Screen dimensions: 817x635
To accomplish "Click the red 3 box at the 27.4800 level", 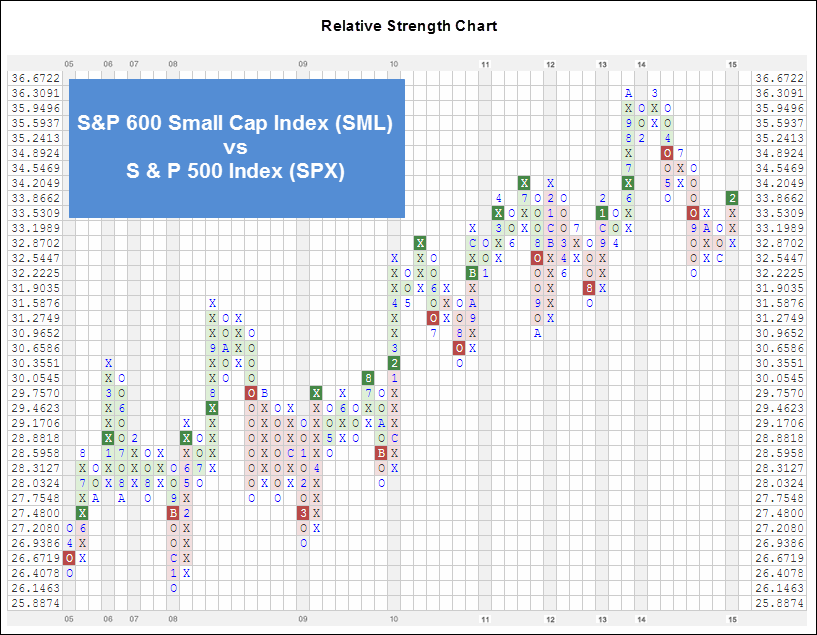I will [305, 513].
